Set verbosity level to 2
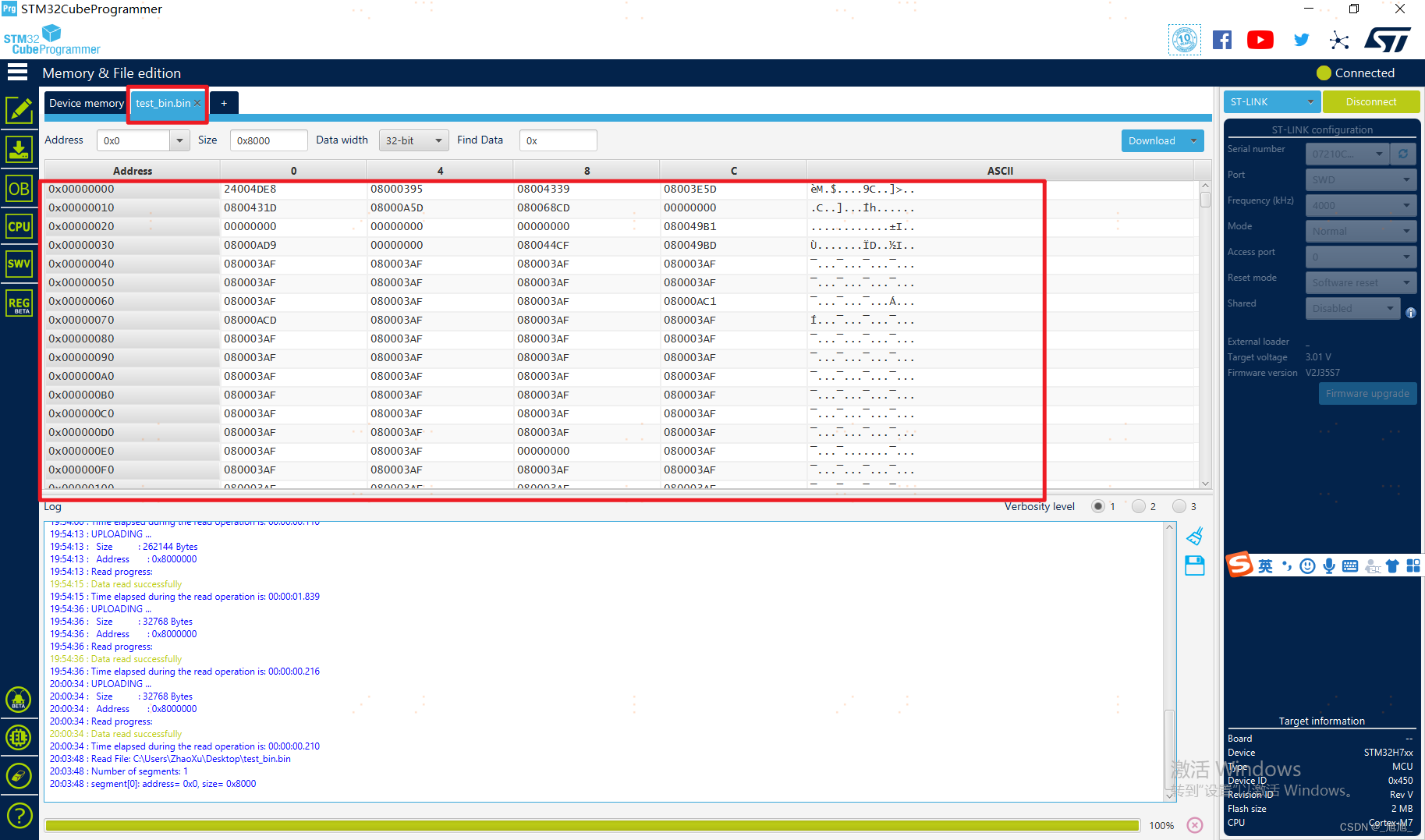This screenshot has width=1425, height=840. click(1139, 506)
